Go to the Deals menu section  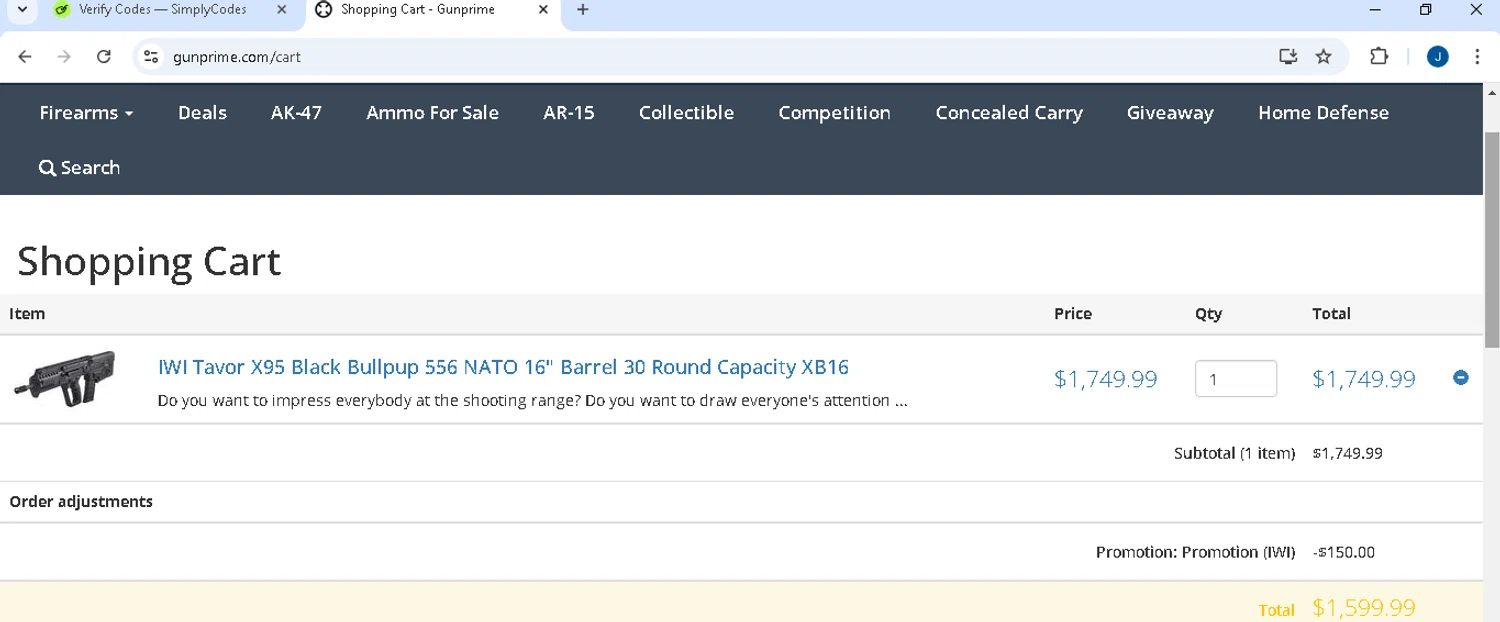pyautogui.click(x=202, y=113)
